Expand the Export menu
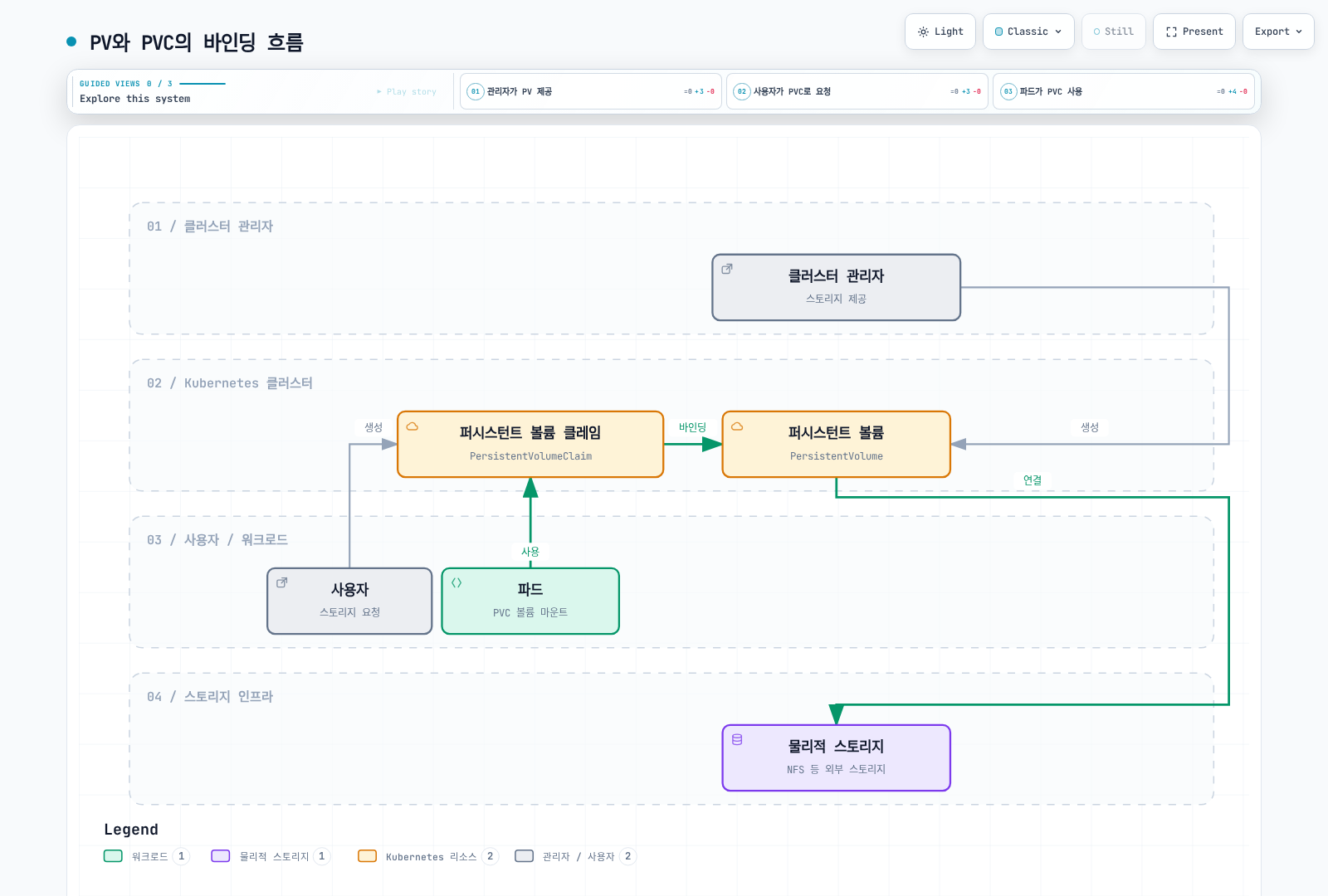1328x896 pixels. click(1278, 32)
